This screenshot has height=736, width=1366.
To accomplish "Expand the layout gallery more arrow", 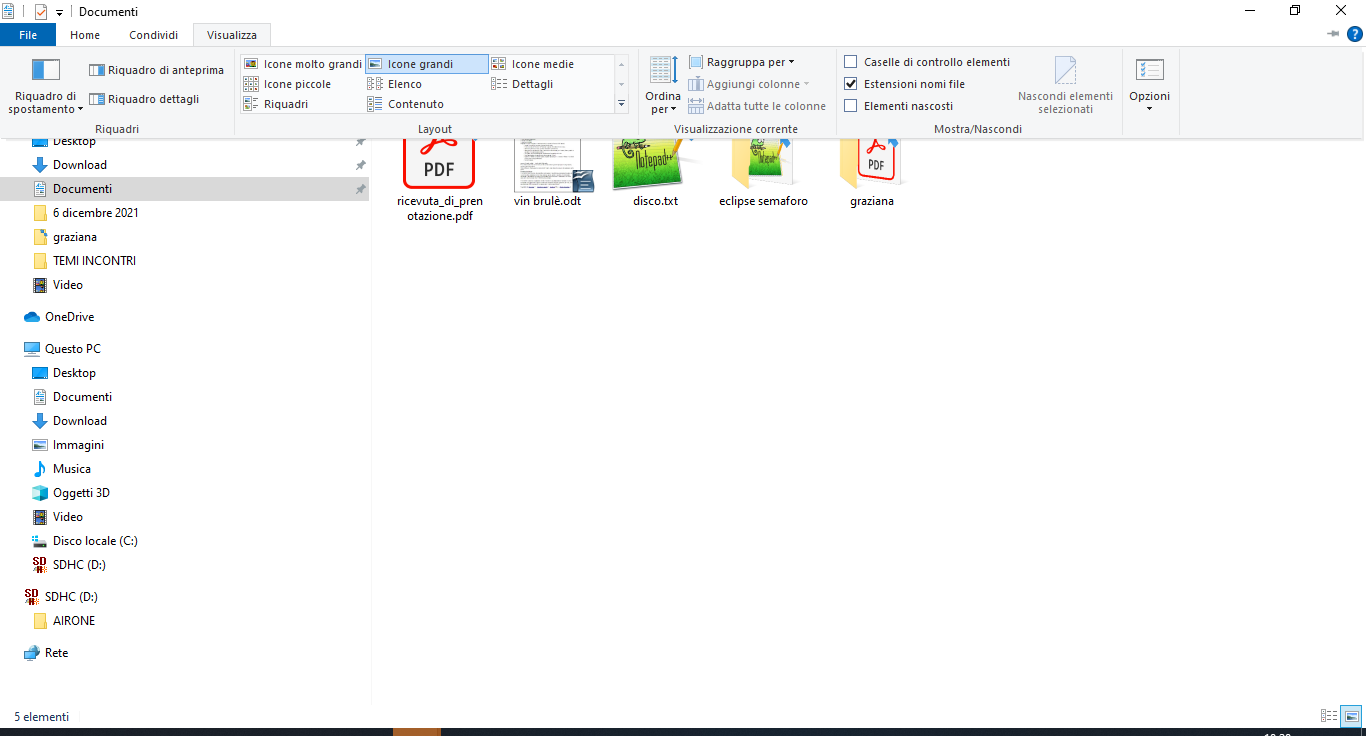I will pos(621,104).
